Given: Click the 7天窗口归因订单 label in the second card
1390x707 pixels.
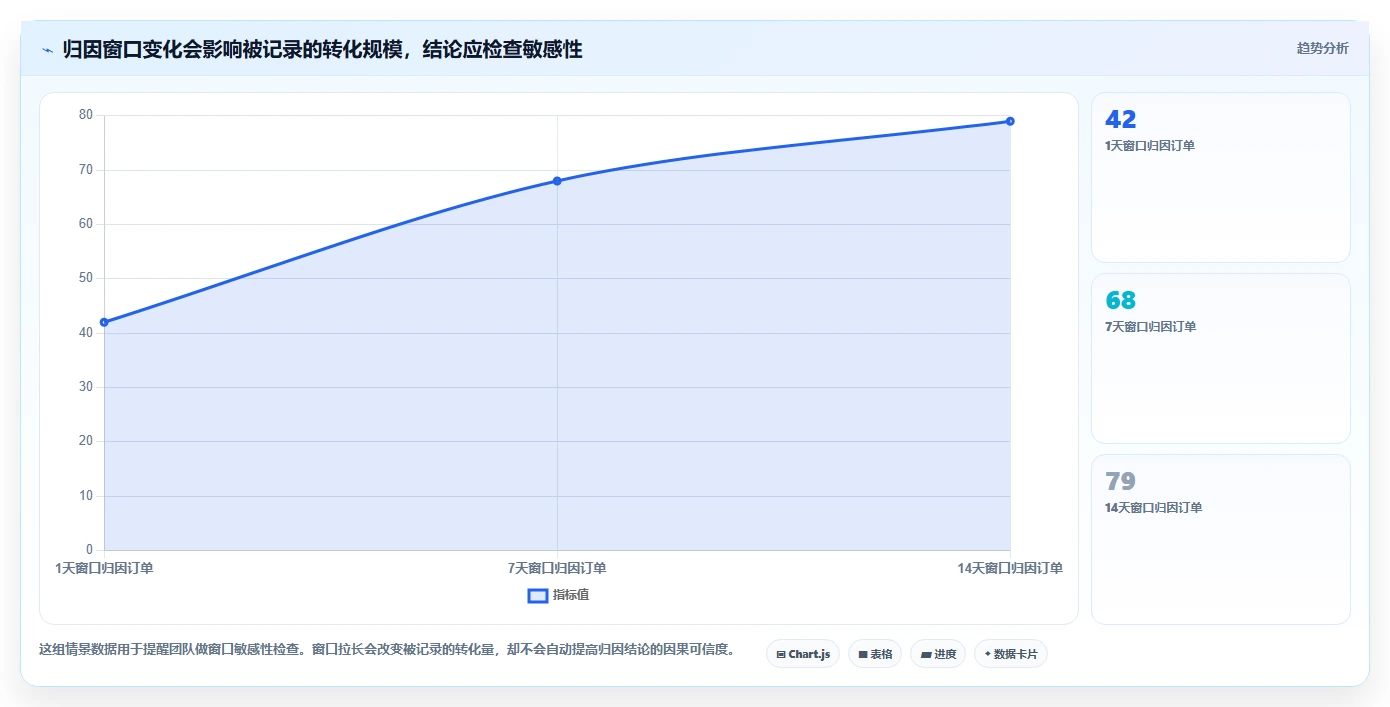Looking at the screenshot, I should (x=1150, y=327).
